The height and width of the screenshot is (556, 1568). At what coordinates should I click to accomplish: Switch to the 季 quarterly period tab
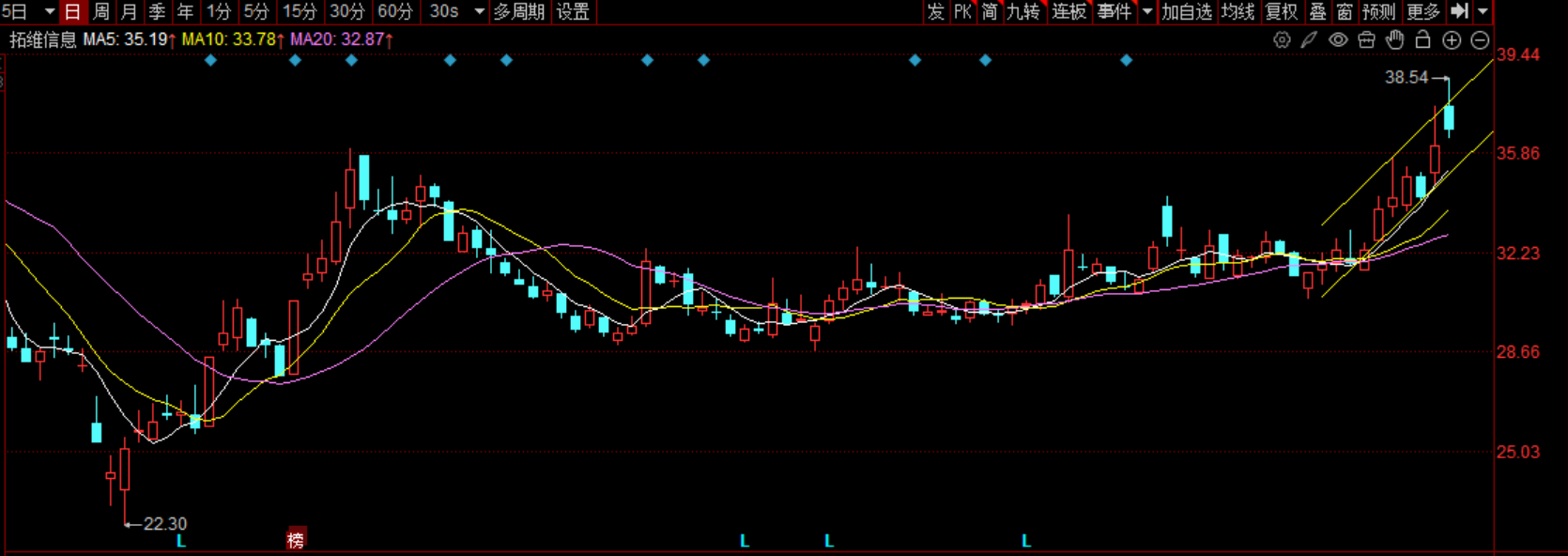158,11
